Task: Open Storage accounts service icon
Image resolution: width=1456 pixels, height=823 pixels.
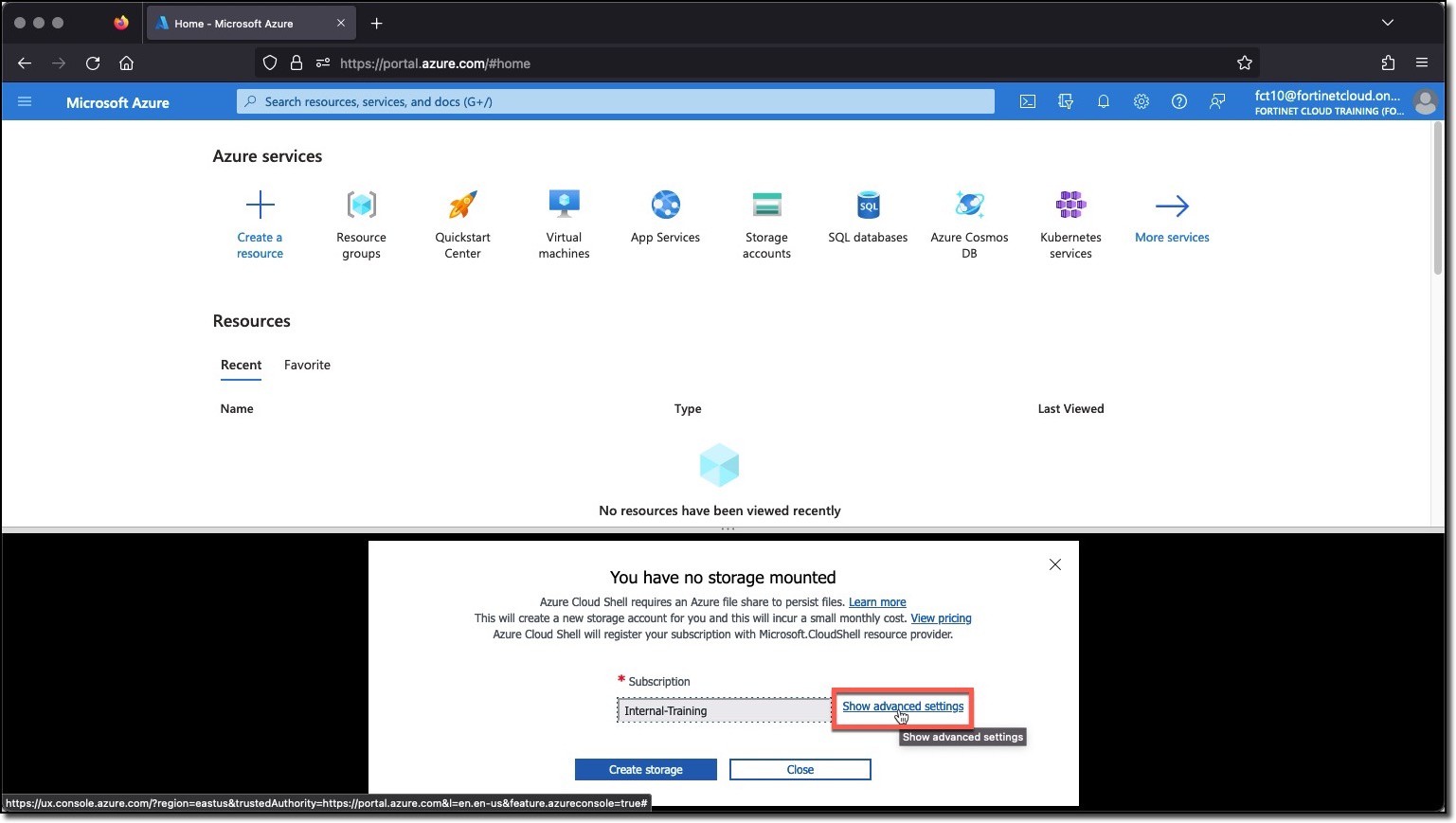Action: [766, 205]
